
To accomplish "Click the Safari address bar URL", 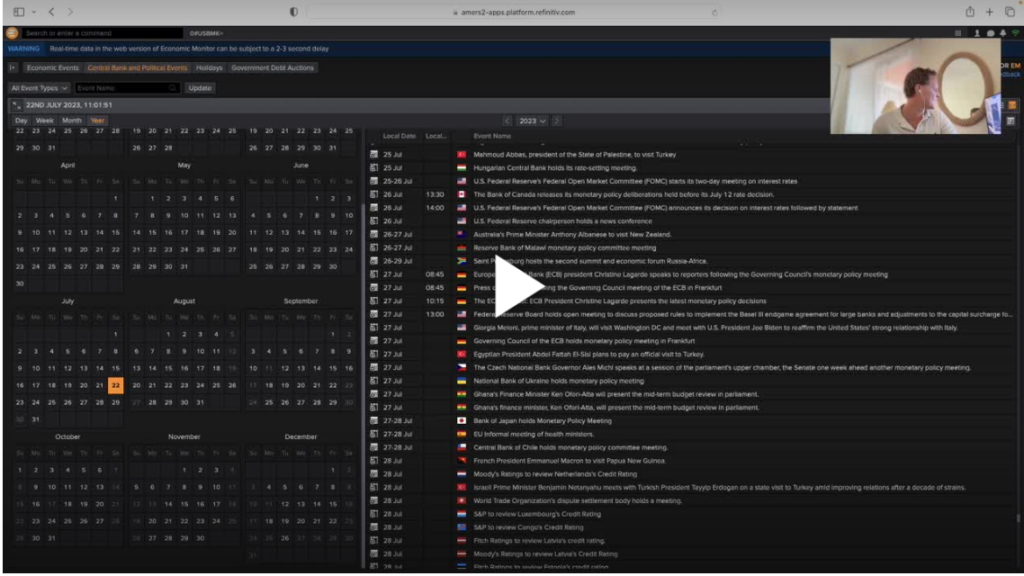I will pyautogui.click(x=513, y=12).
